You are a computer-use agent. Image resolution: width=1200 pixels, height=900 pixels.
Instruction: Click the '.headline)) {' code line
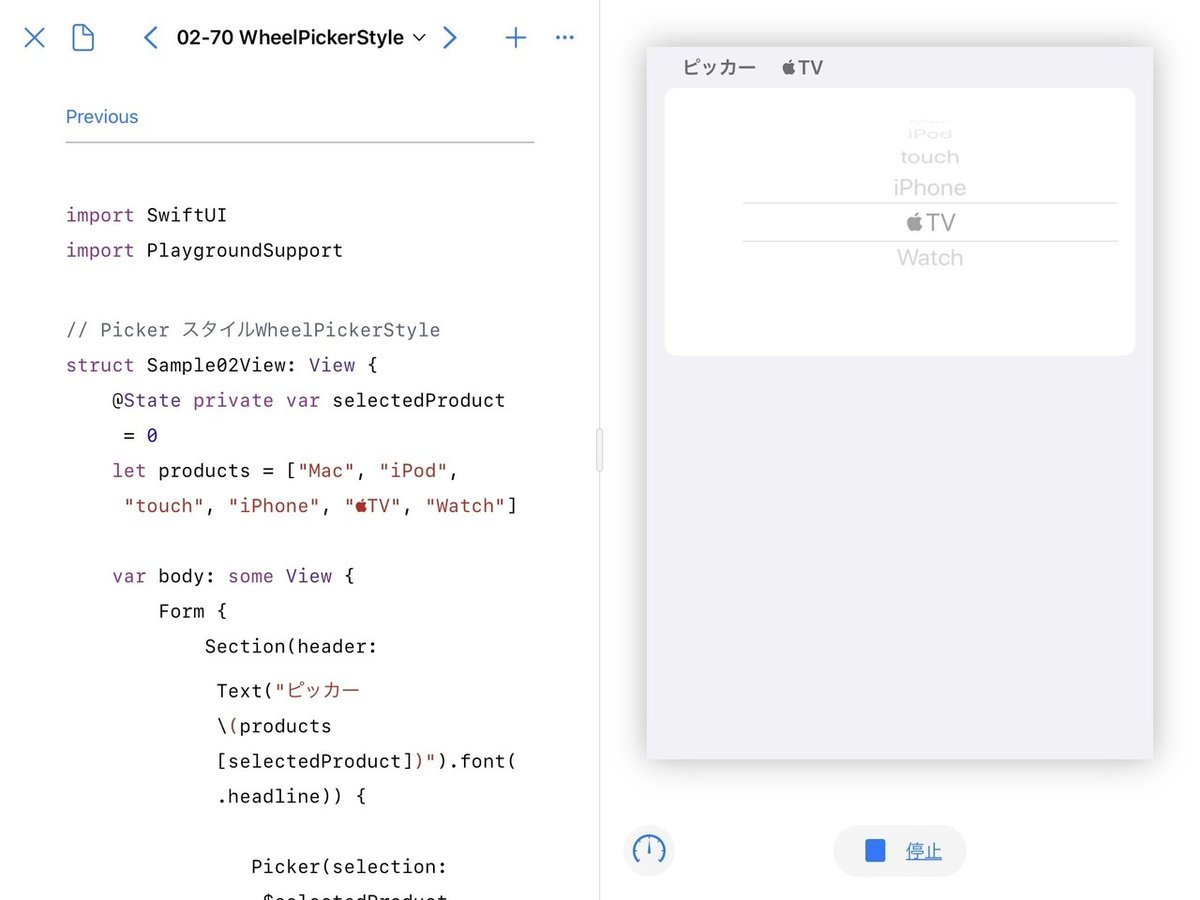pos(292,796)
